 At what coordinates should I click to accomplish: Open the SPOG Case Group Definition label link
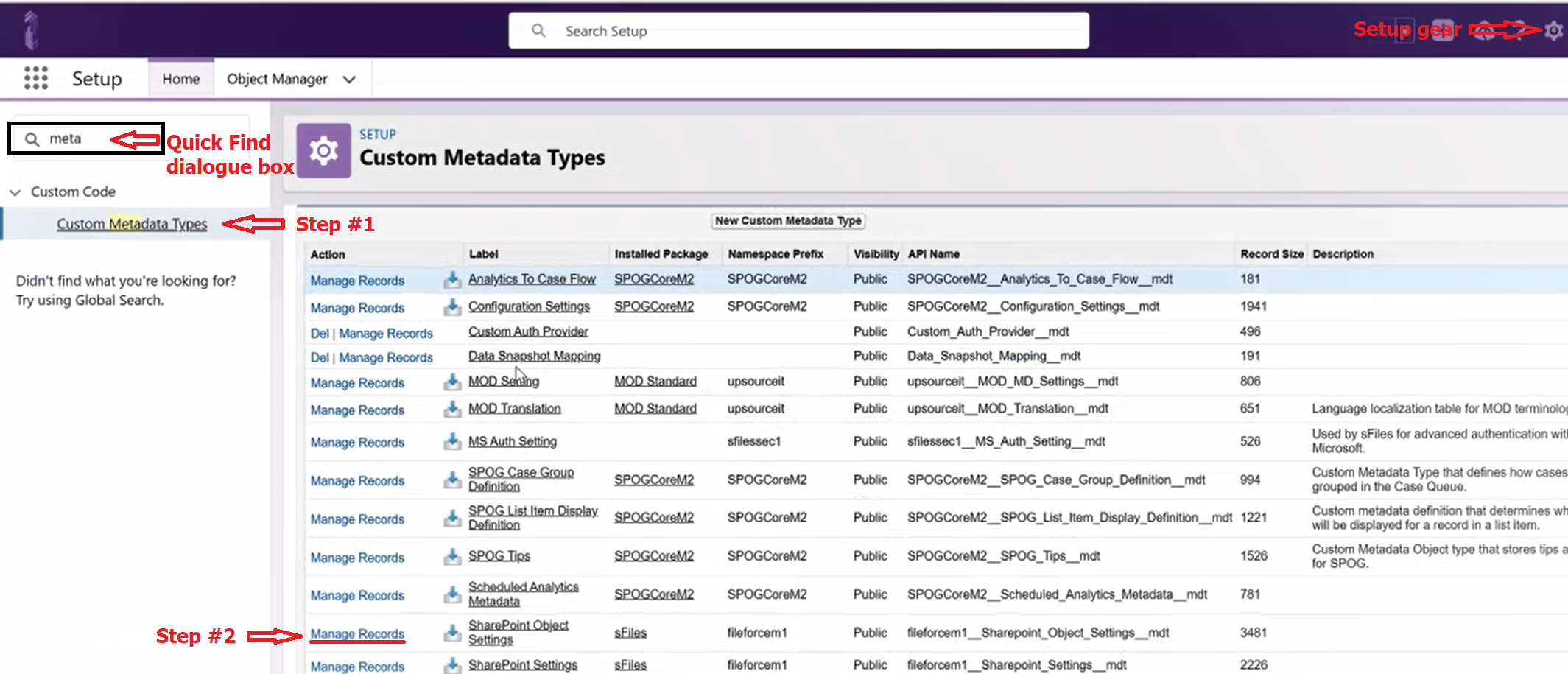tap(521, 480)
